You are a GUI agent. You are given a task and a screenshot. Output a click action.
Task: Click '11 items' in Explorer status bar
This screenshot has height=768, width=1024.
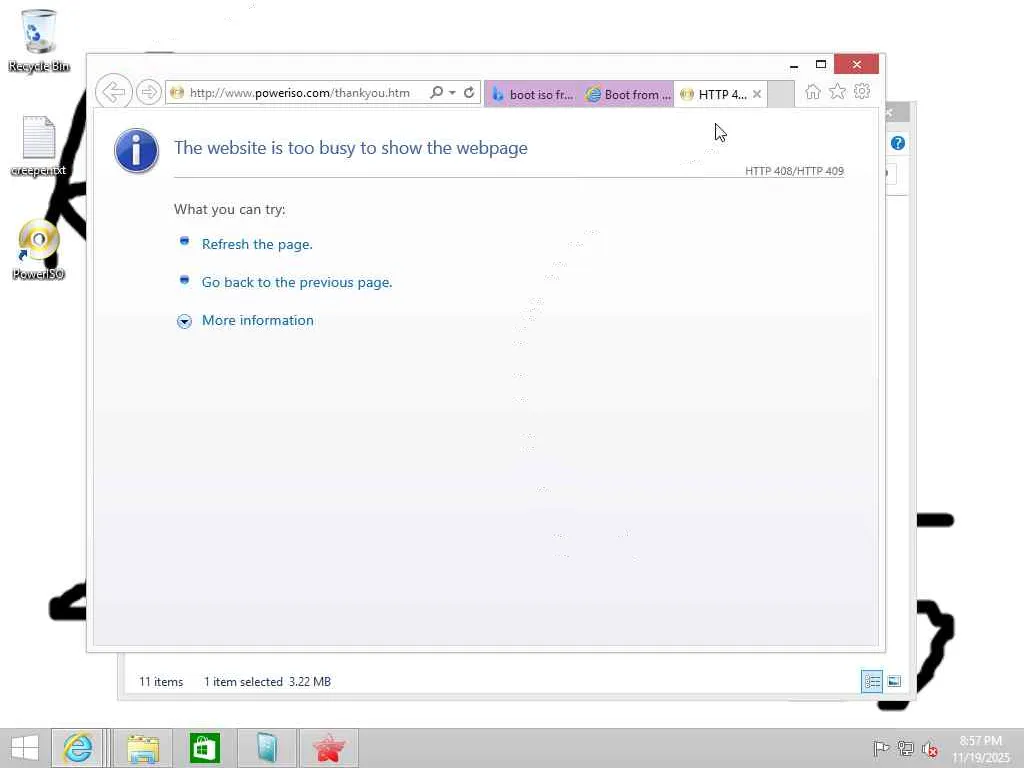161,682
